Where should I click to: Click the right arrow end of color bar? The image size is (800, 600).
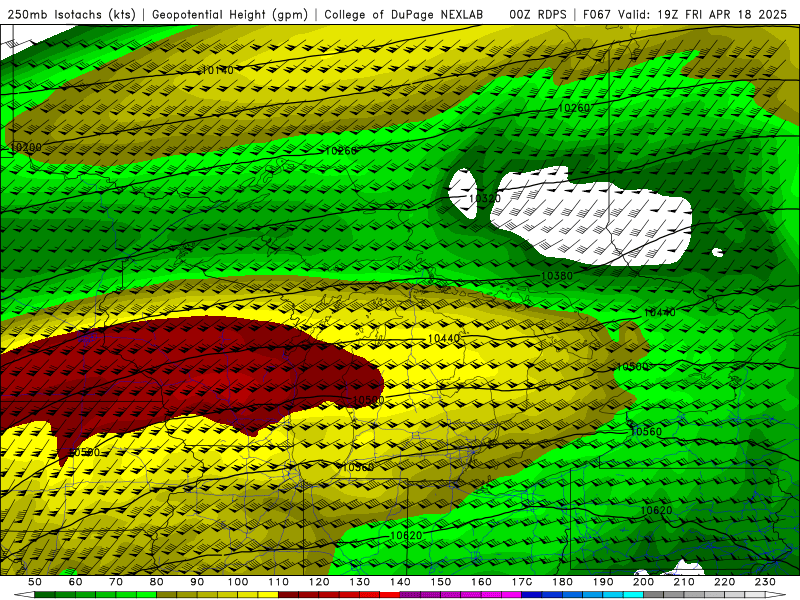[776, 595]
